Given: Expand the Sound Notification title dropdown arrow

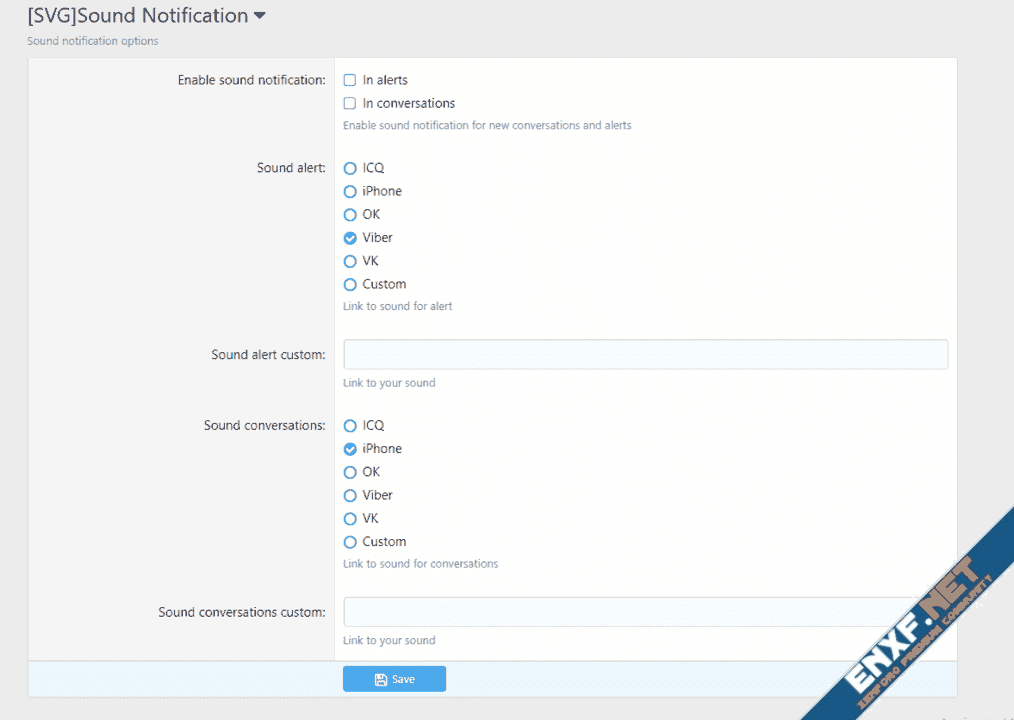Looking at the screenshot, I should (260, 16).
